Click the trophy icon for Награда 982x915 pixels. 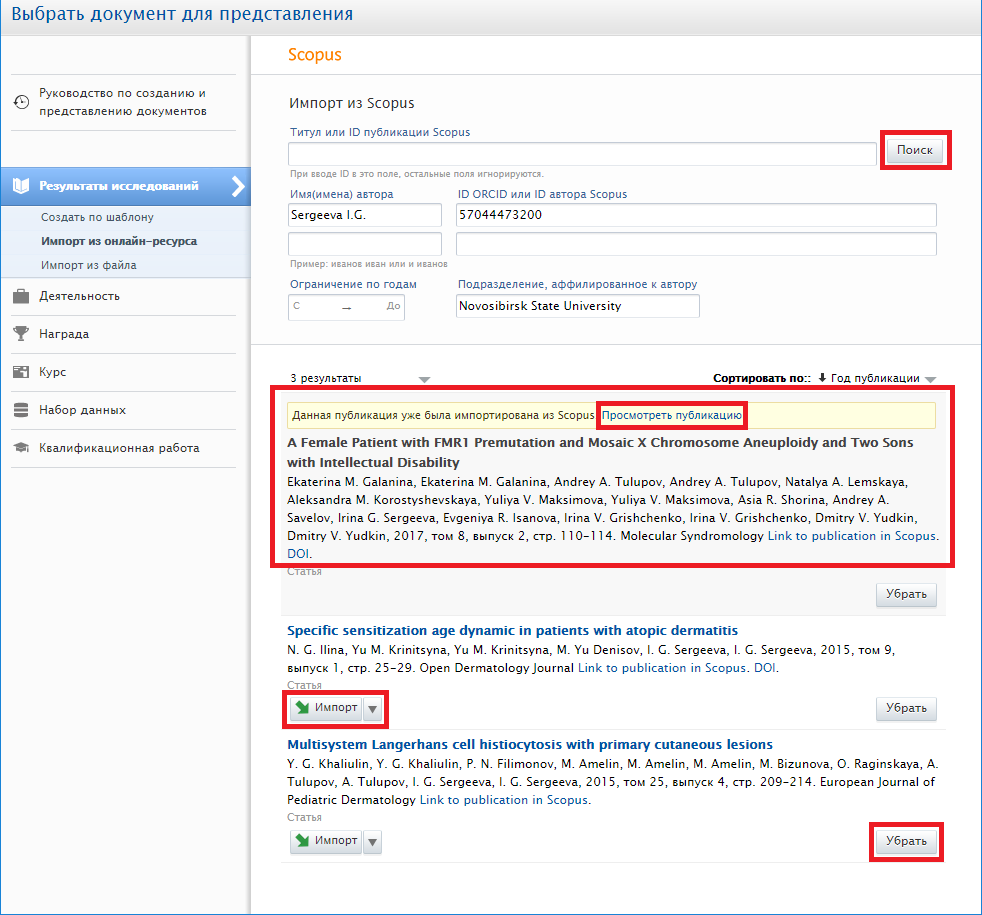[21, 334]
